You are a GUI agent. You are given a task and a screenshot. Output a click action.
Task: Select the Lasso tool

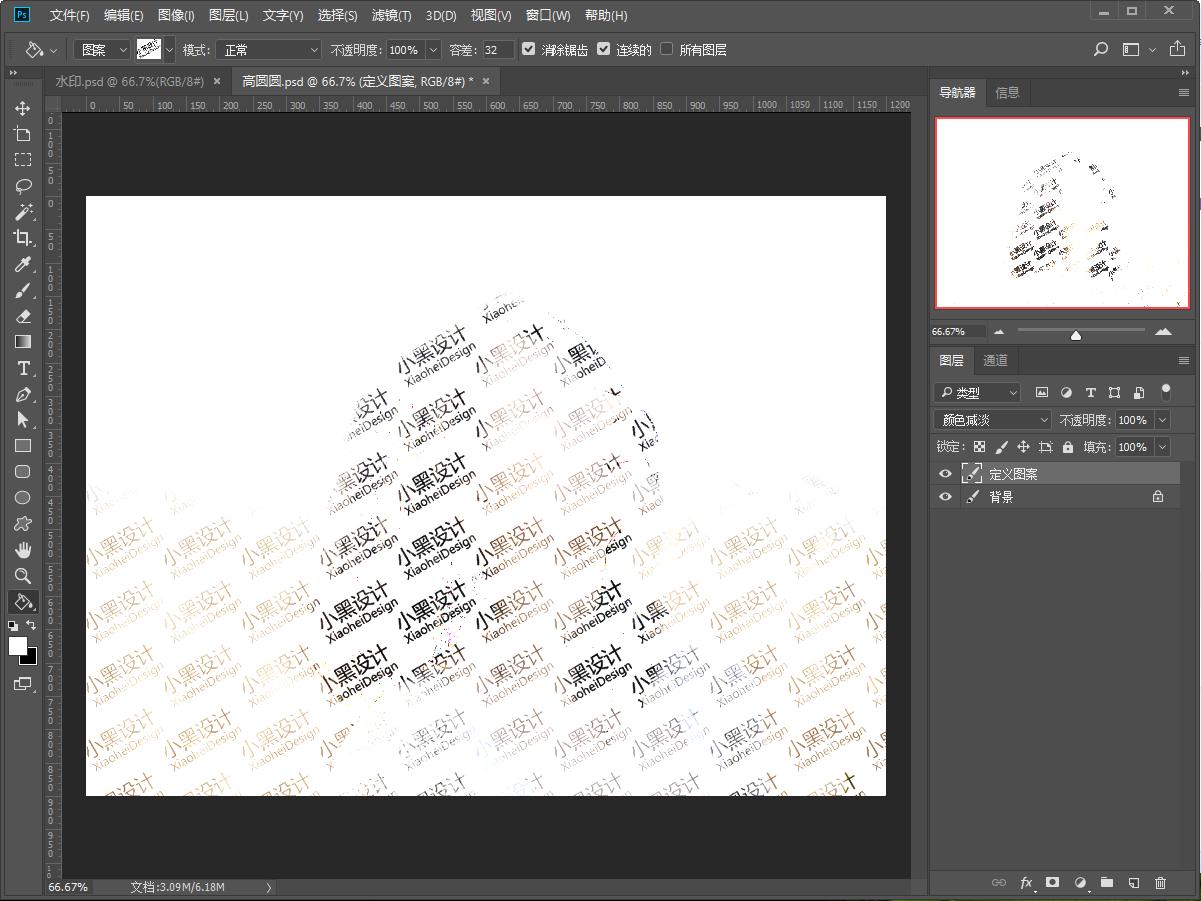coord(22,186)
